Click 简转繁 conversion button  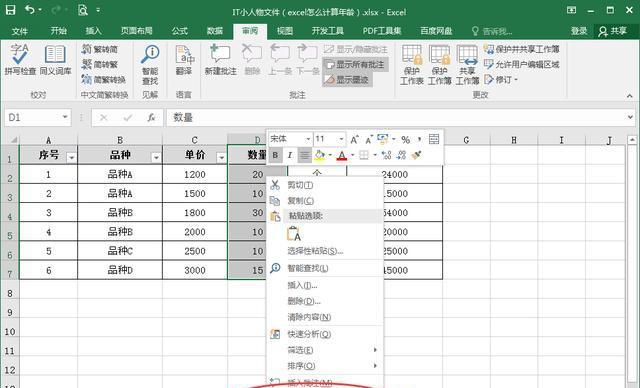click(100, 64)
